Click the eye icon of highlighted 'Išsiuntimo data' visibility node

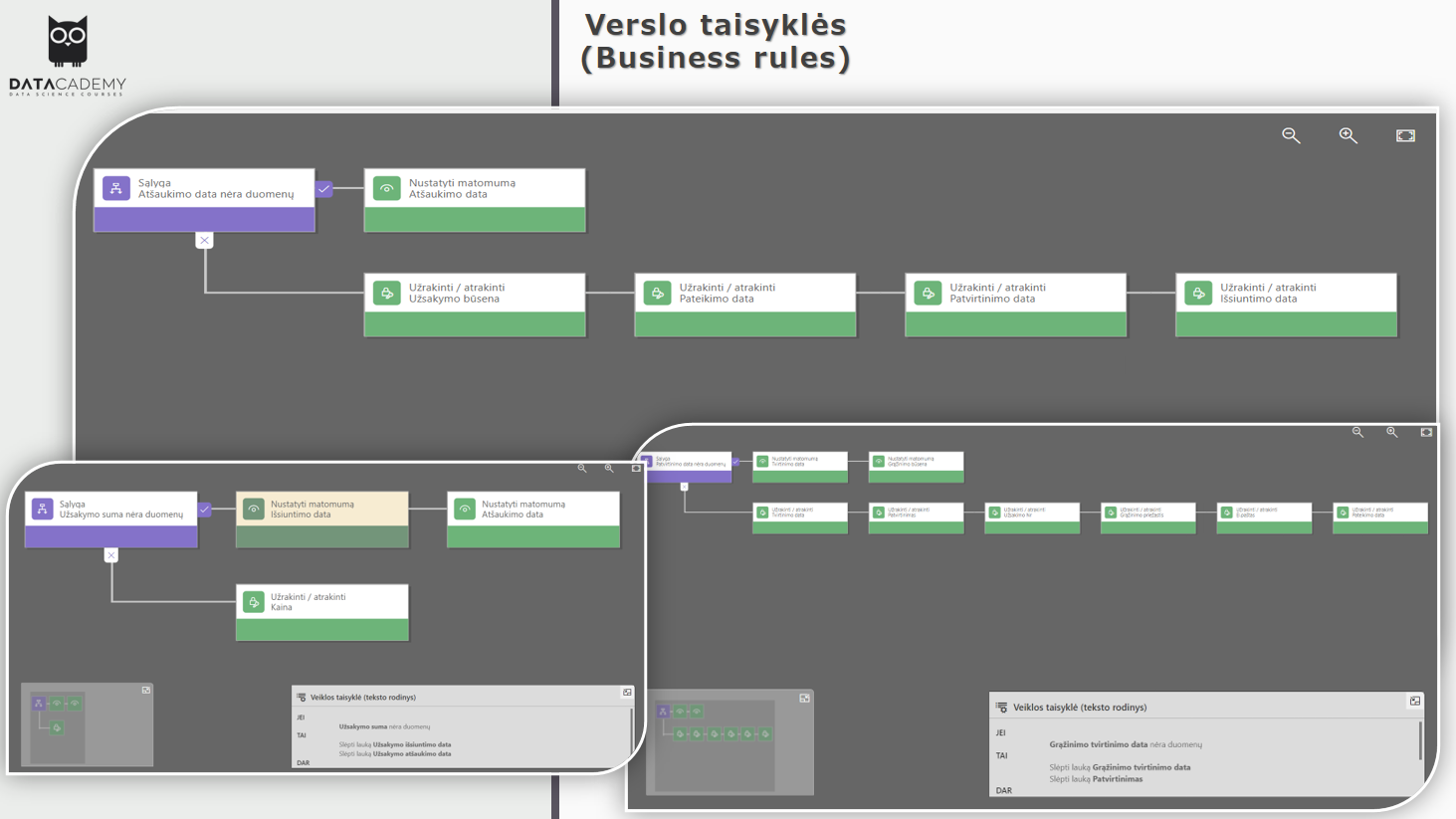point(254,509)
